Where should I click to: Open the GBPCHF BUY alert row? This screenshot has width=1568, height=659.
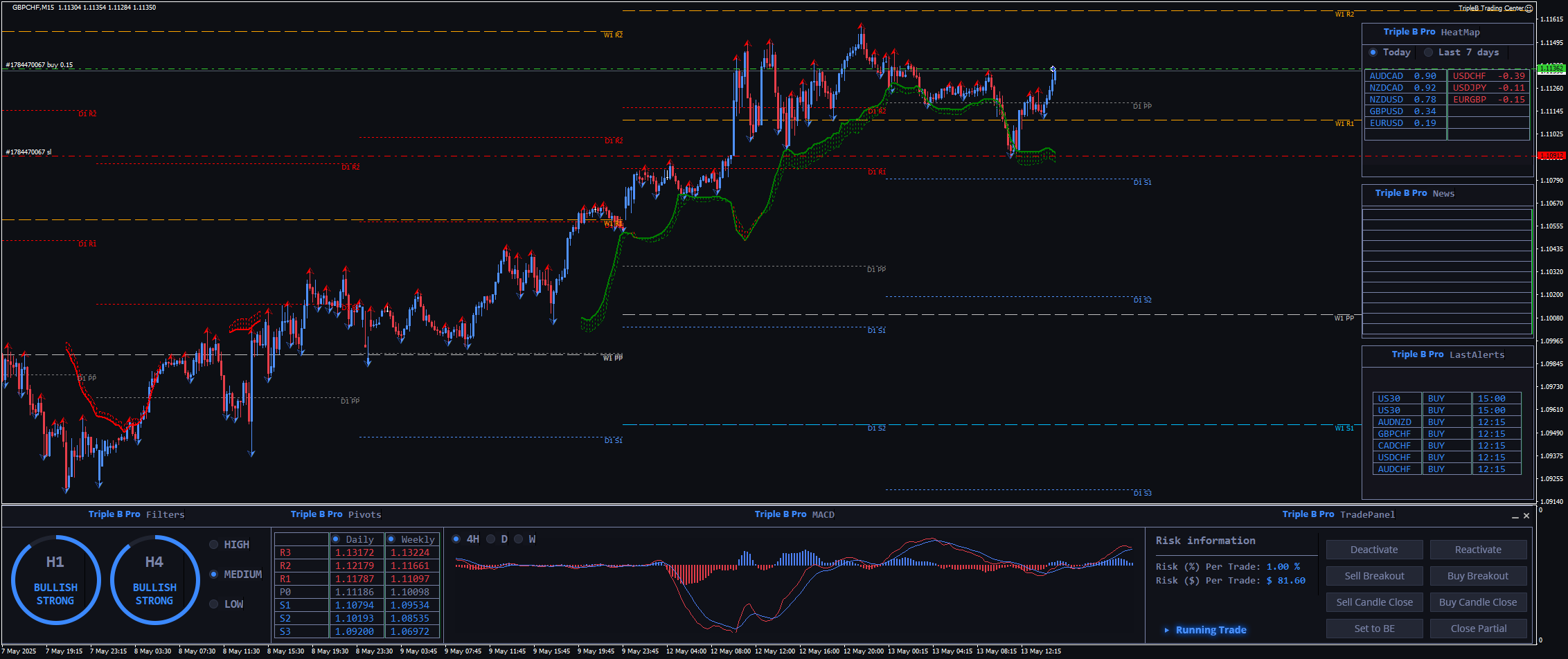[x=1446, y=434]
